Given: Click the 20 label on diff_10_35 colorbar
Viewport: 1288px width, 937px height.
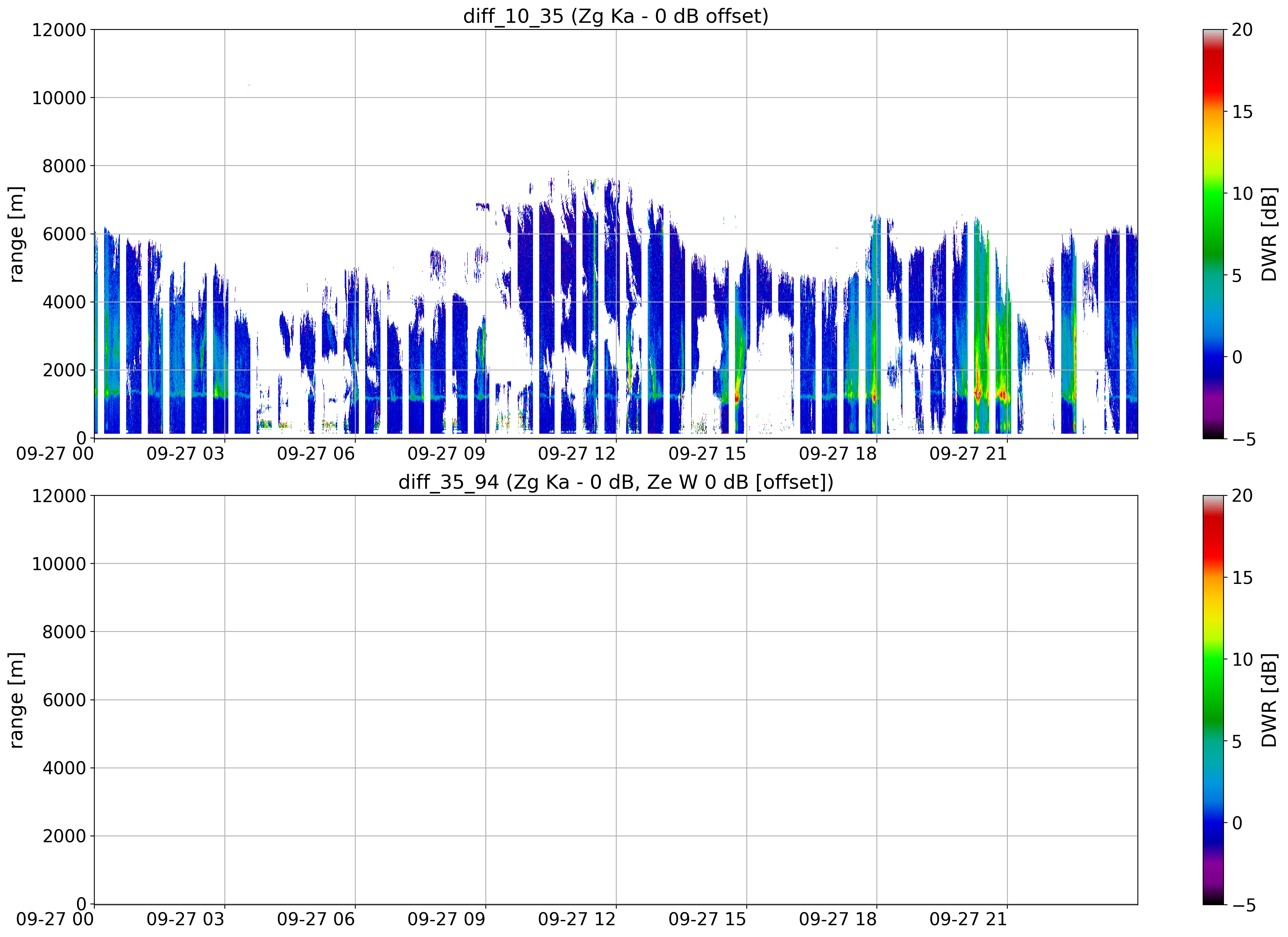Looking at the screenshot, I should [1242, 30].
